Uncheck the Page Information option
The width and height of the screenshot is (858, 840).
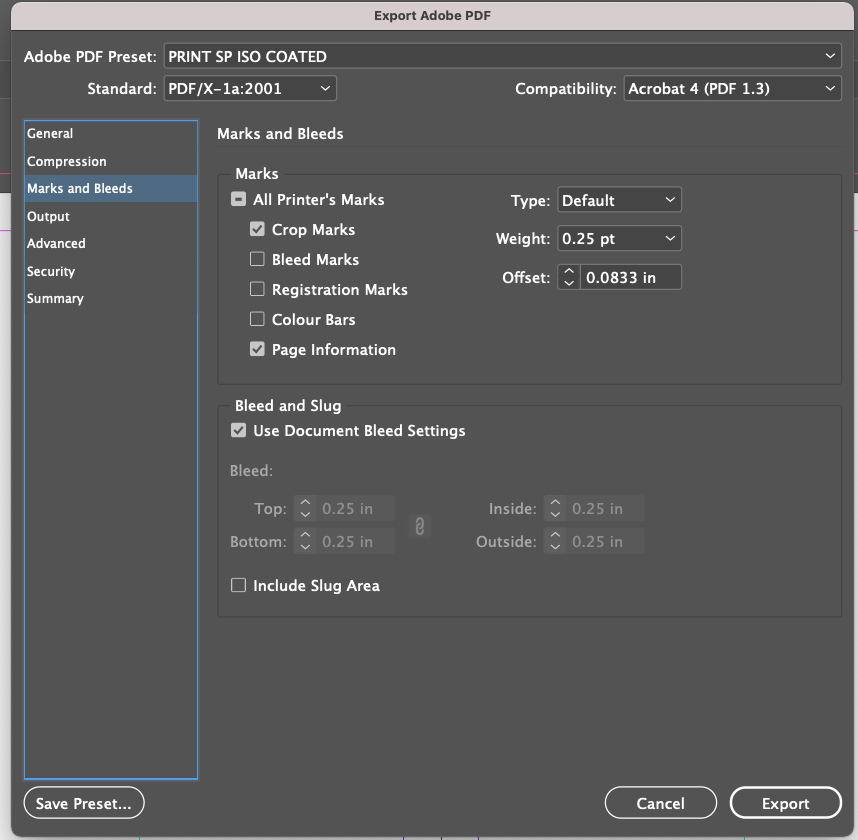[x=257, y=350]
